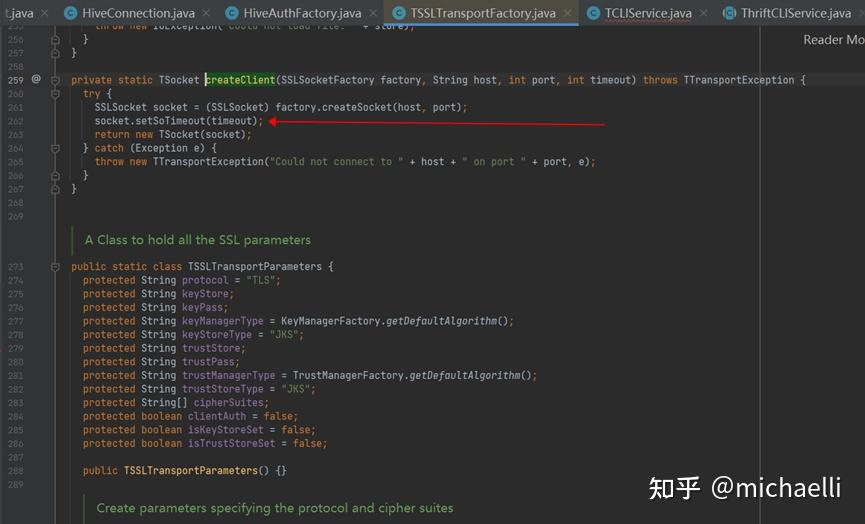Click line number 262 in the gutter
The image size is (865, 524).
(x=15, y=121)
